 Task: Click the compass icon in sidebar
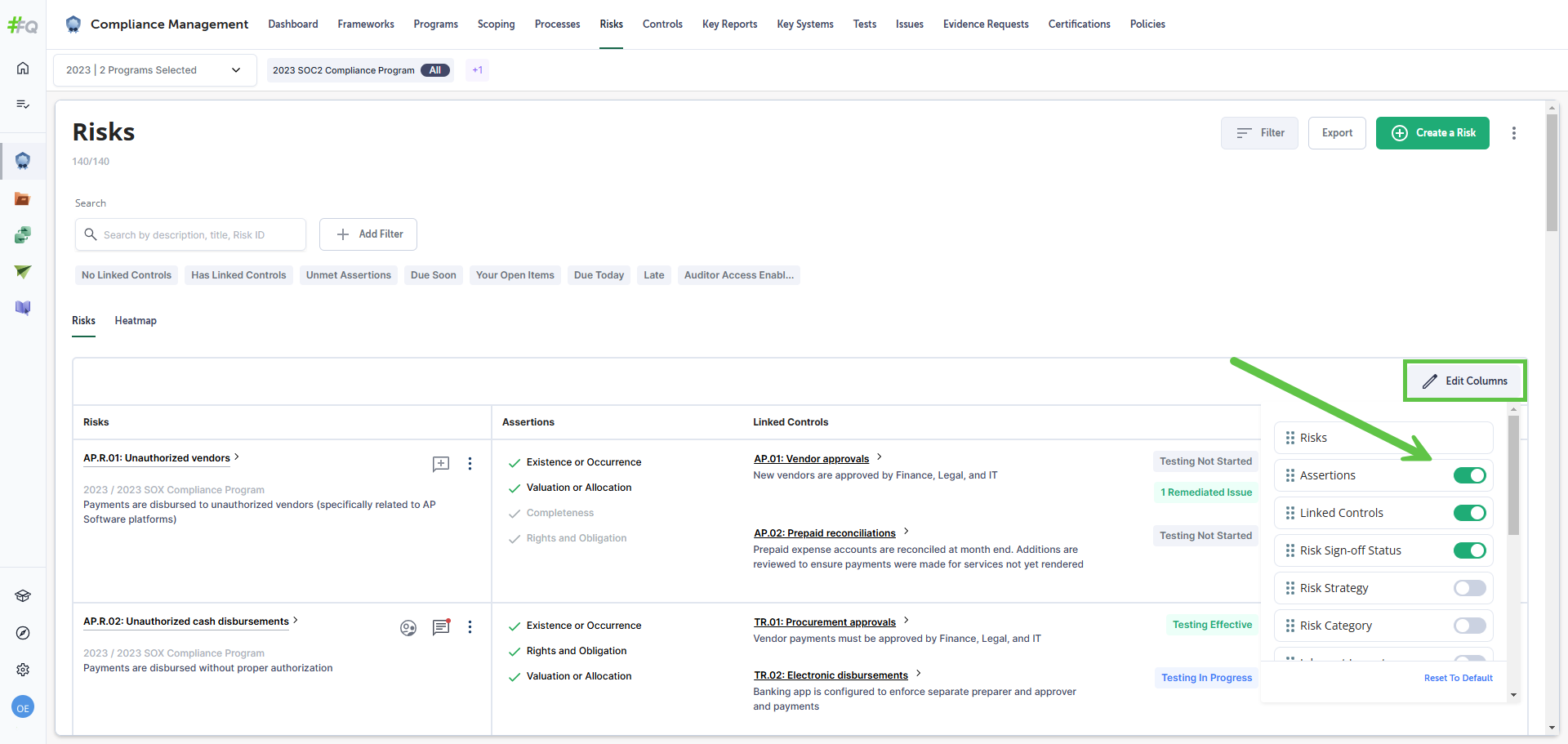(23, 633)
